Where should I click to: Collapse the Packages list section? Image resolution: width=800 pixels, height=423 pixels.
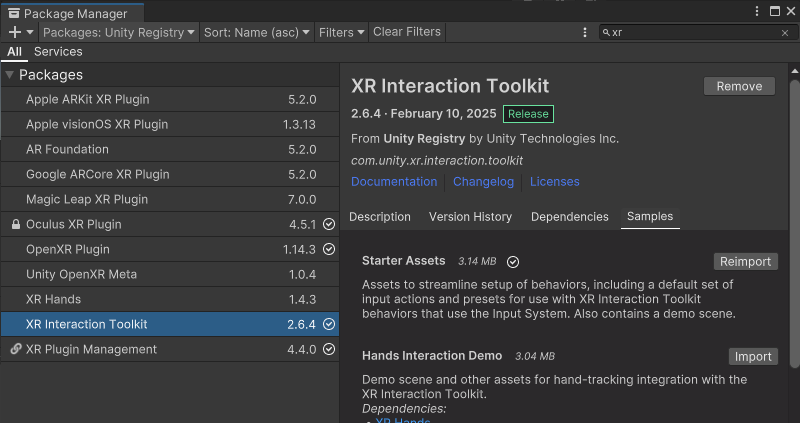click(x=9, y=75)
